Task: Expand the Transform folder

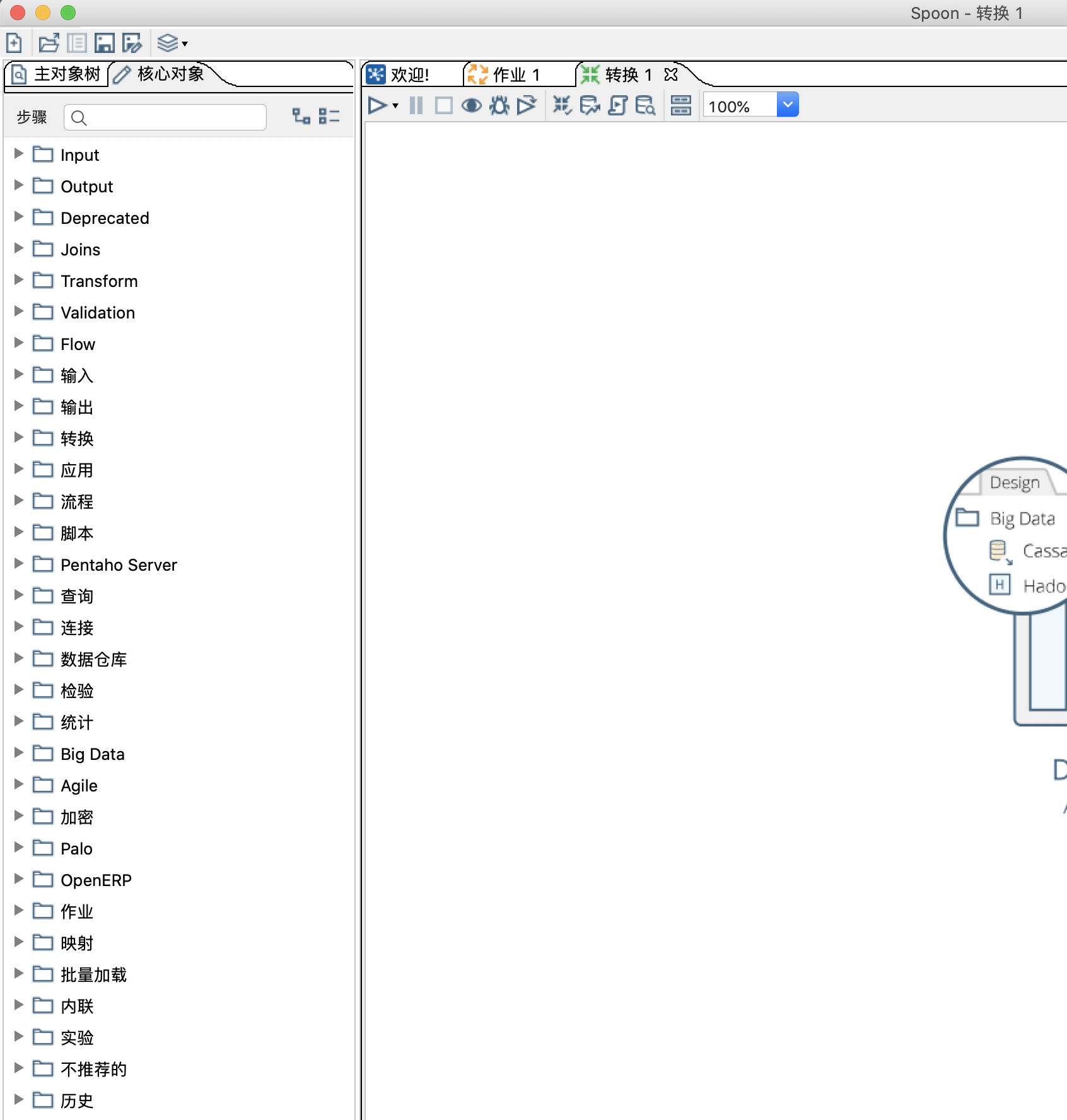Action: (x=18, y=279)
